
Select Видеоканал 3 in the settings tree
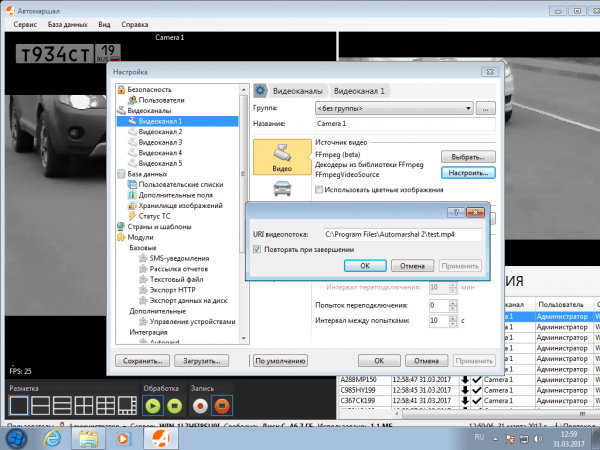158,142
